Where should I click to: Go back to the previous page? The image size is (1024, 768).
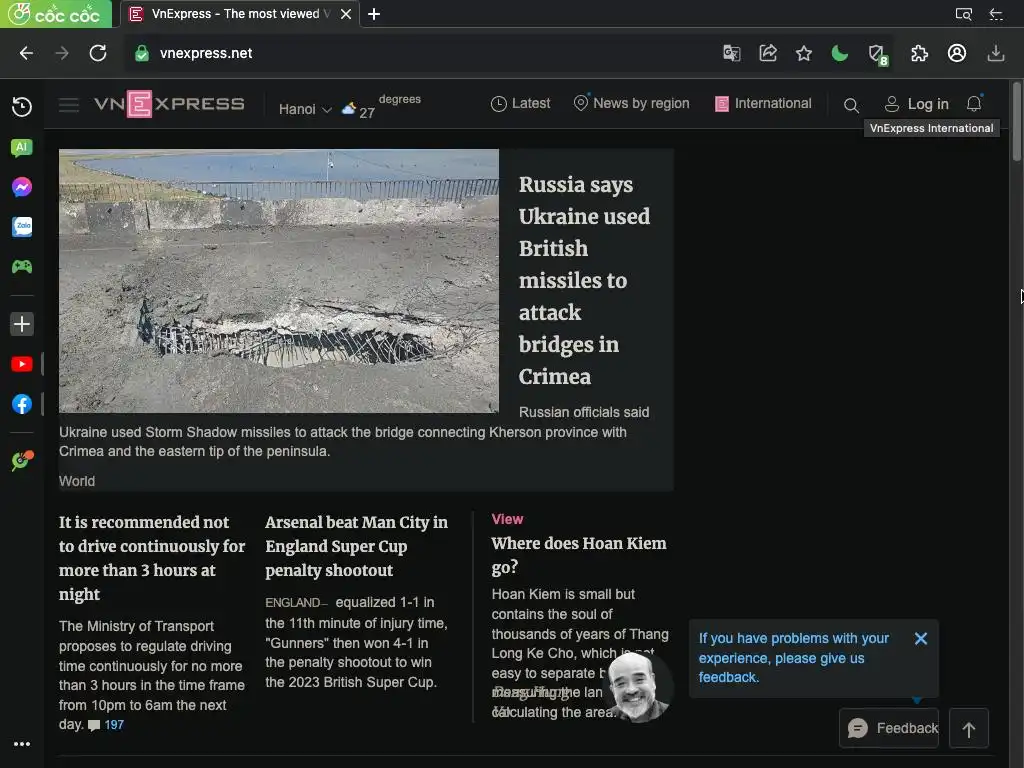coord(26,54)
